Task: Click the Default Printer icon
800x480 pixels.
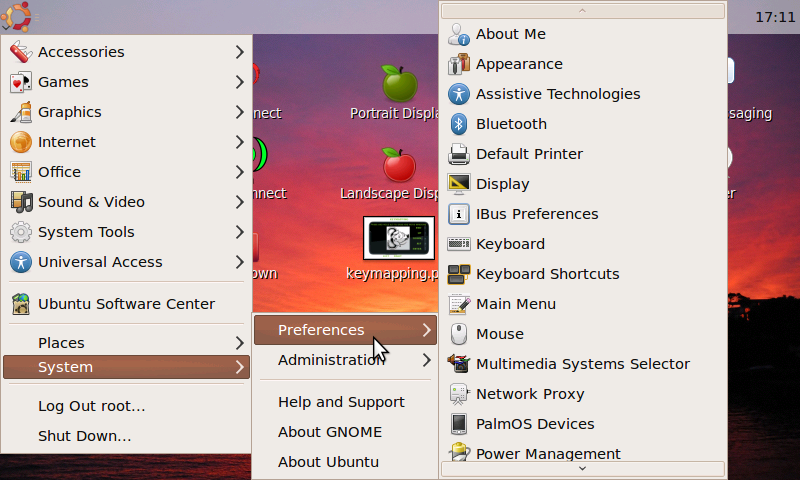Action: 459,154
